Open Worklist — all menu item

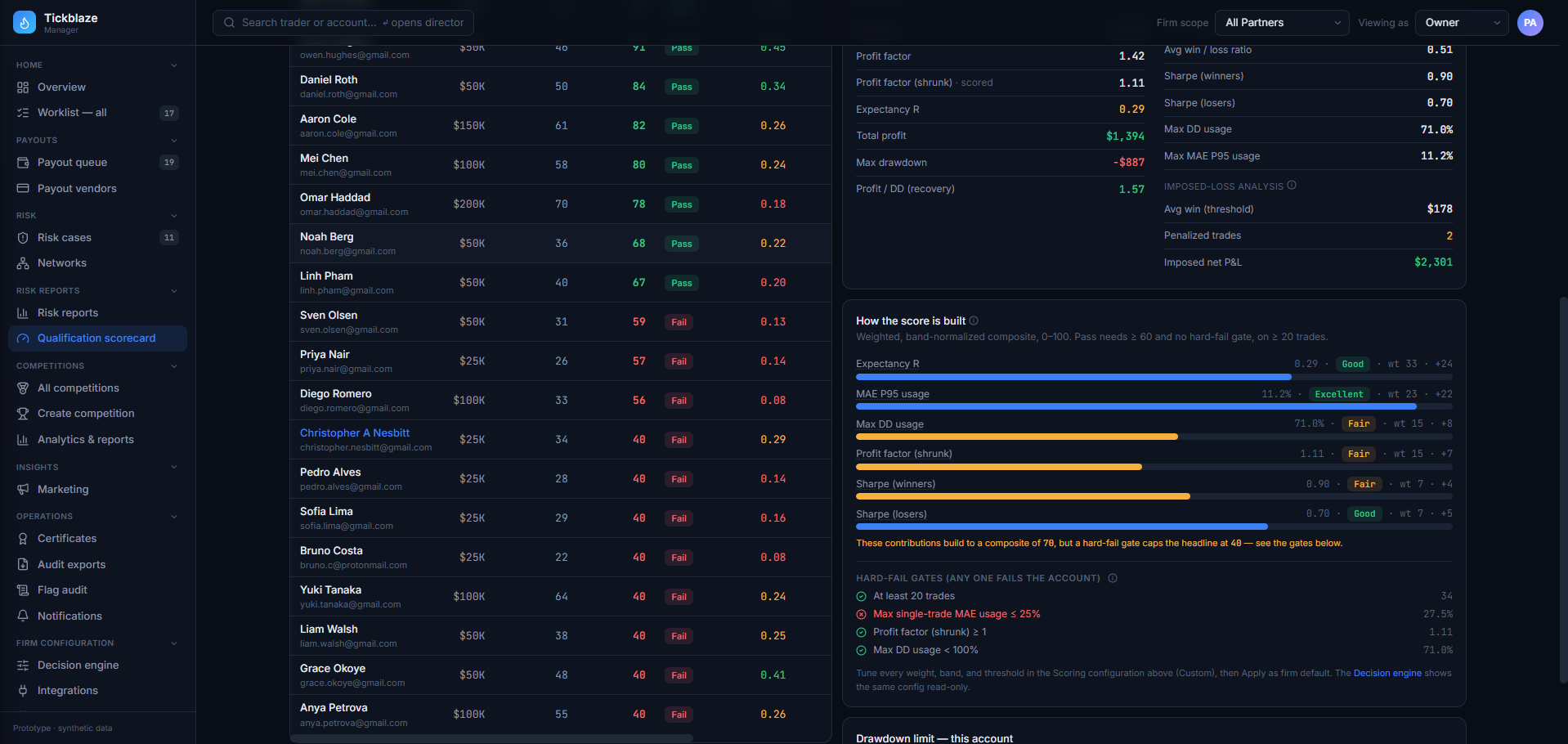click(x=97, y=113)
